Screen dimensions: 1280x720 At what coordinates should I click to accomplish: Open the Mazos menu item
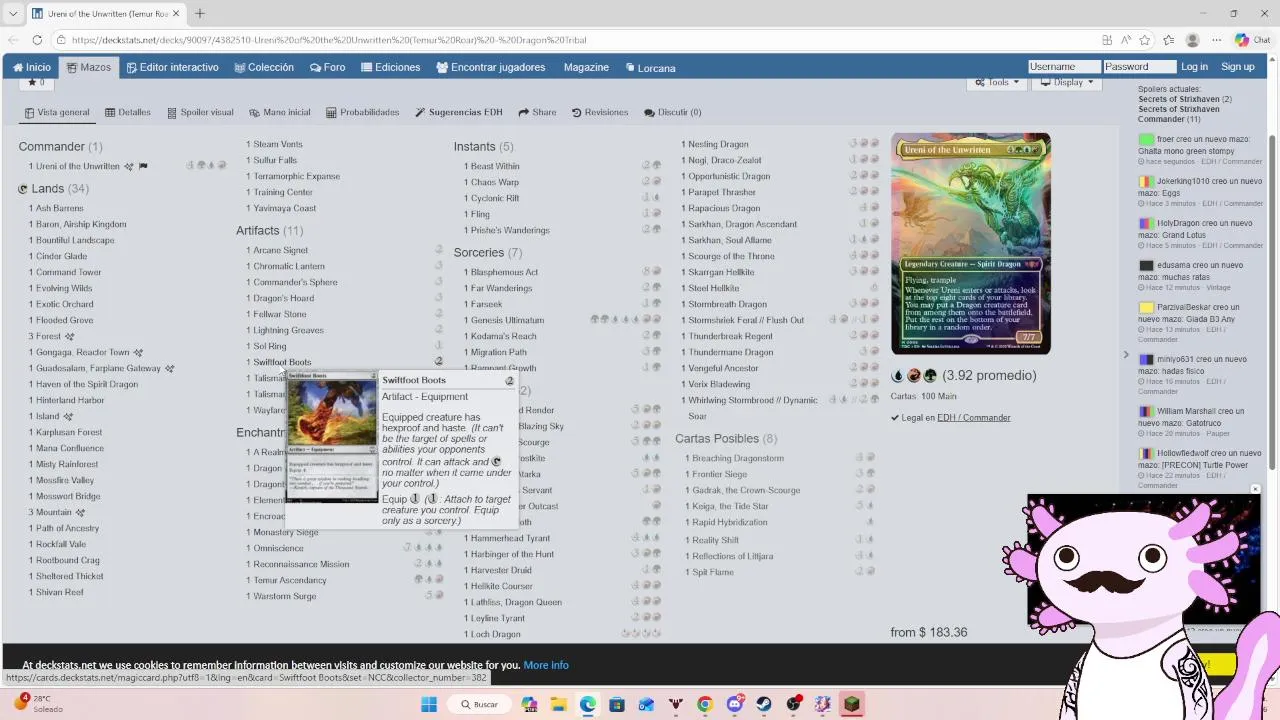[x=89, y=67]
